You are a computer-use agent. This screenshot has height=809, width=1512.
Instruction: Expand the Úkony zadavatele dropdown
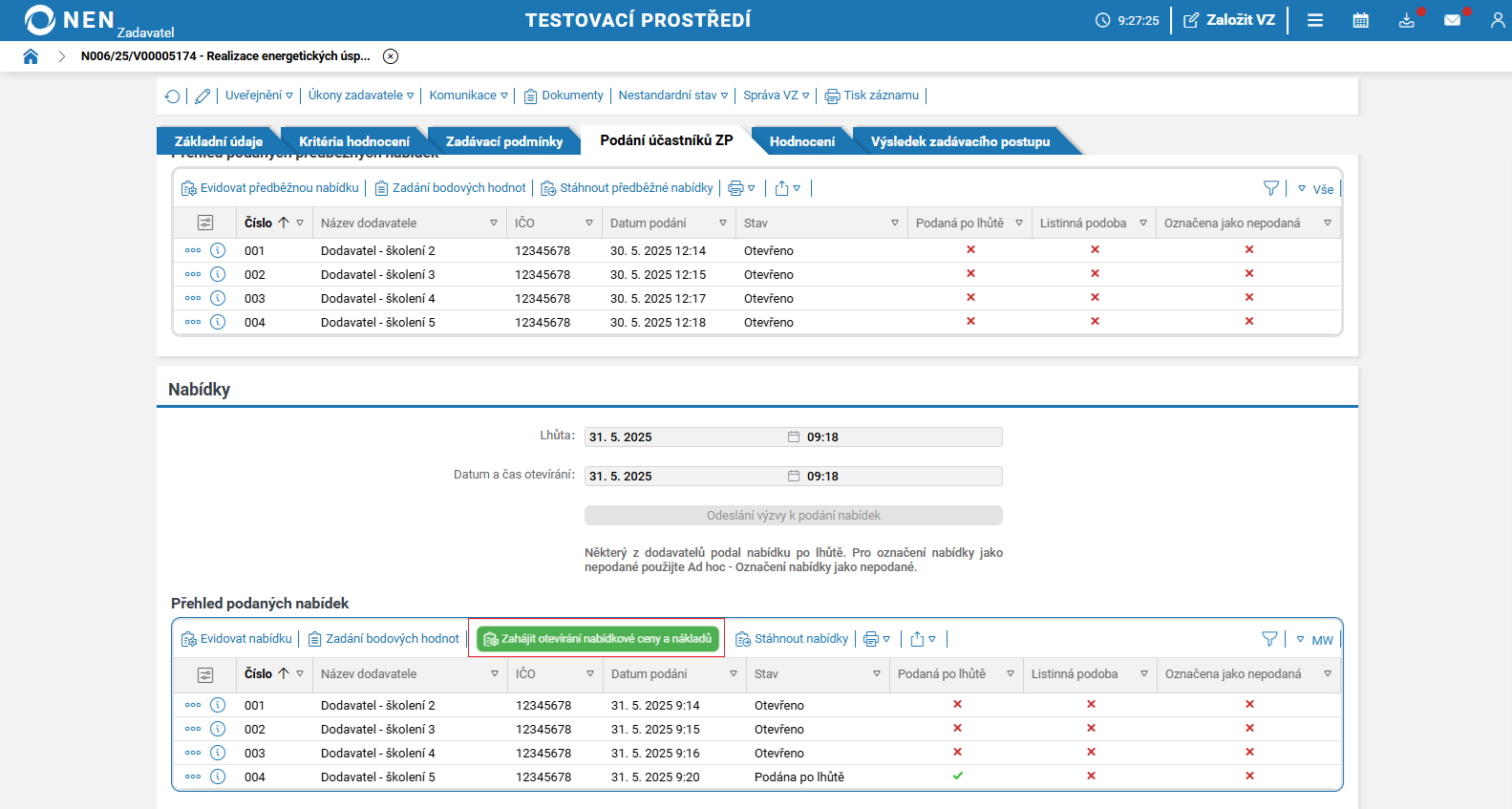point(361,96)
